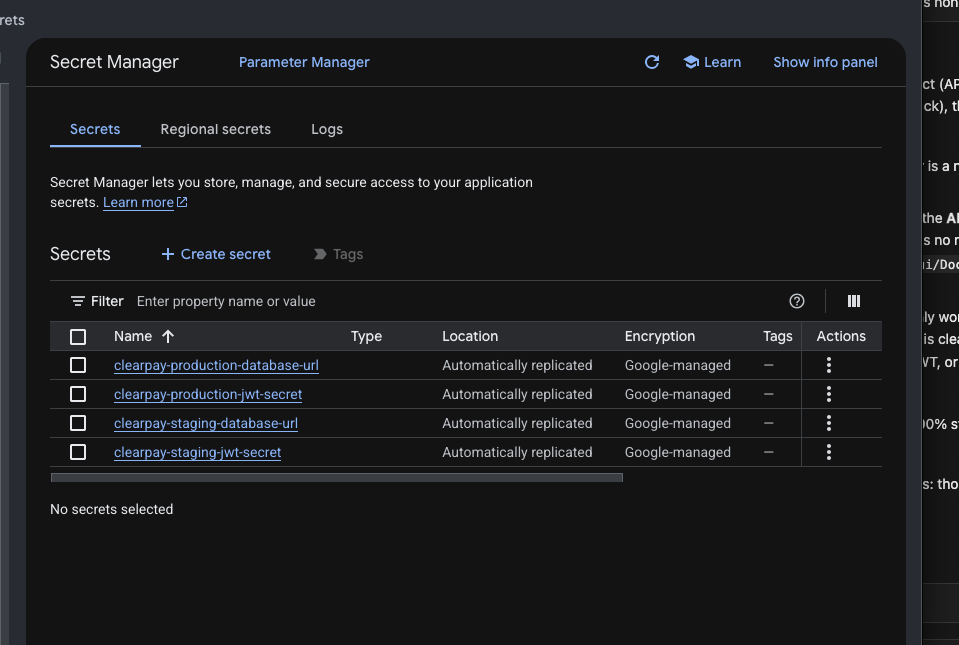The height and width of the screenshot is (645, 959).
Task: Open clearpay-production-jwt-secret secret
Action: (x=208, y=394)
